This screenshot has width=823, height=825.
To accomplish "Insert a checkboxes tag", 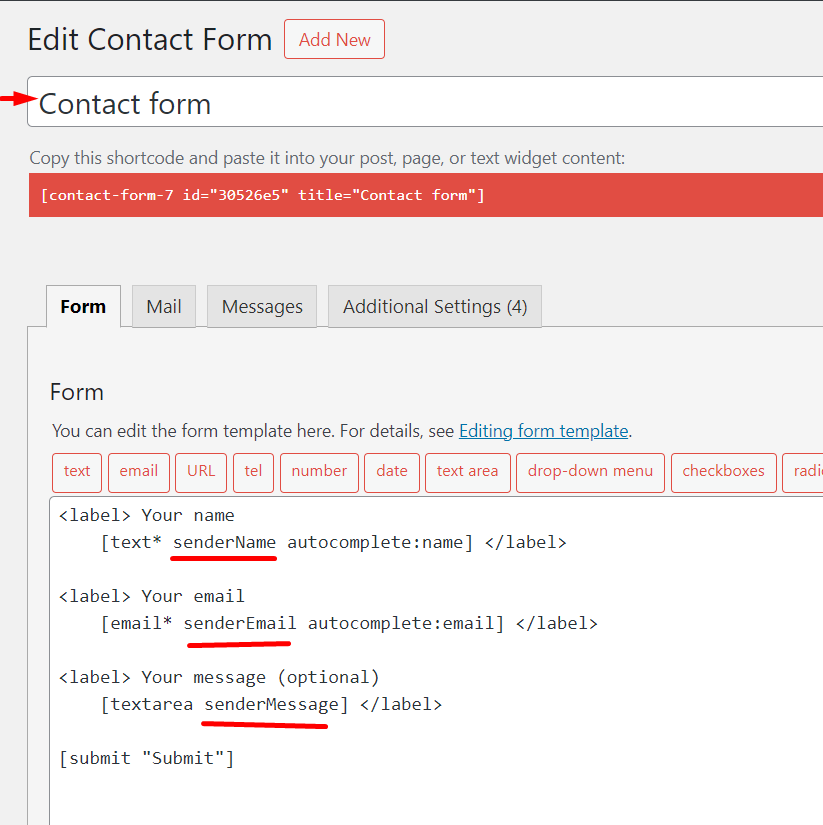I will (x=723, y=472).
